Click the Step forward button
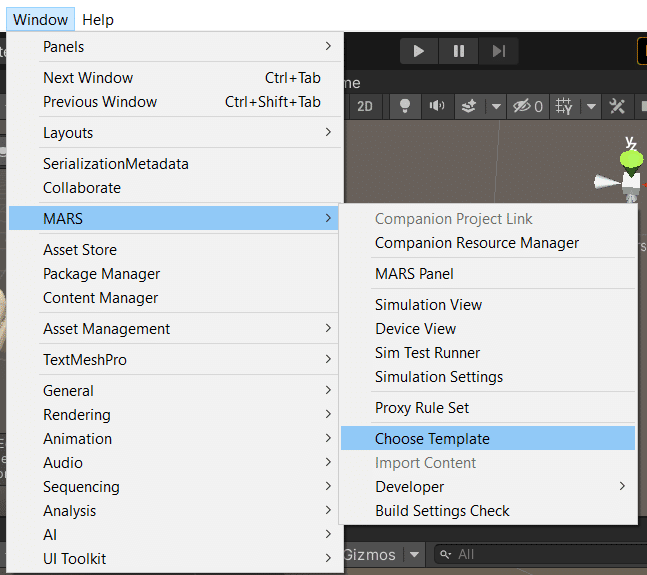Screen dimensions: 647x575 [499, 51]
